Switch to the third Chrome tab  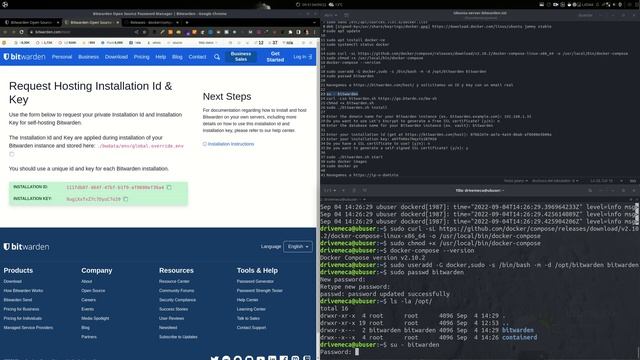pos(151,22)
